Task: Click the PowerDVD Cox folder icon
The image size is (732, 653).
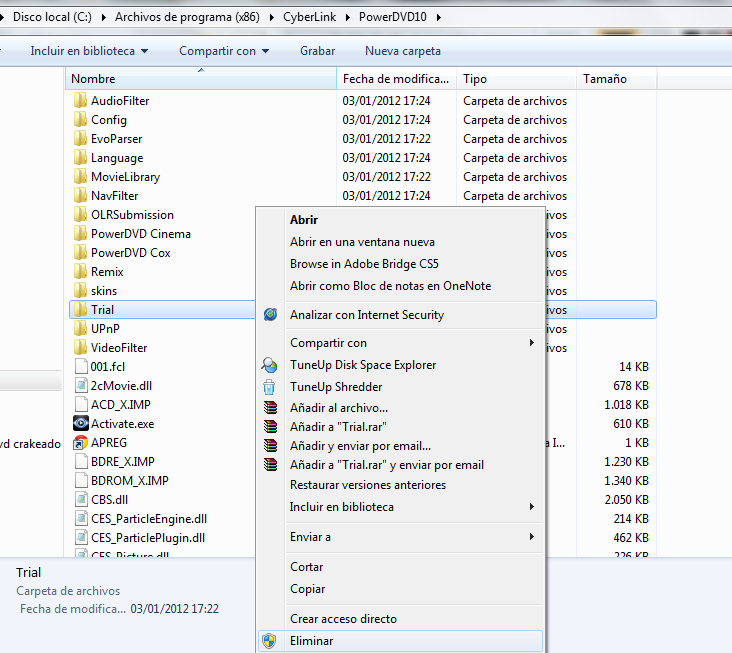Action: pyautogui.click(x=80, y=253)
